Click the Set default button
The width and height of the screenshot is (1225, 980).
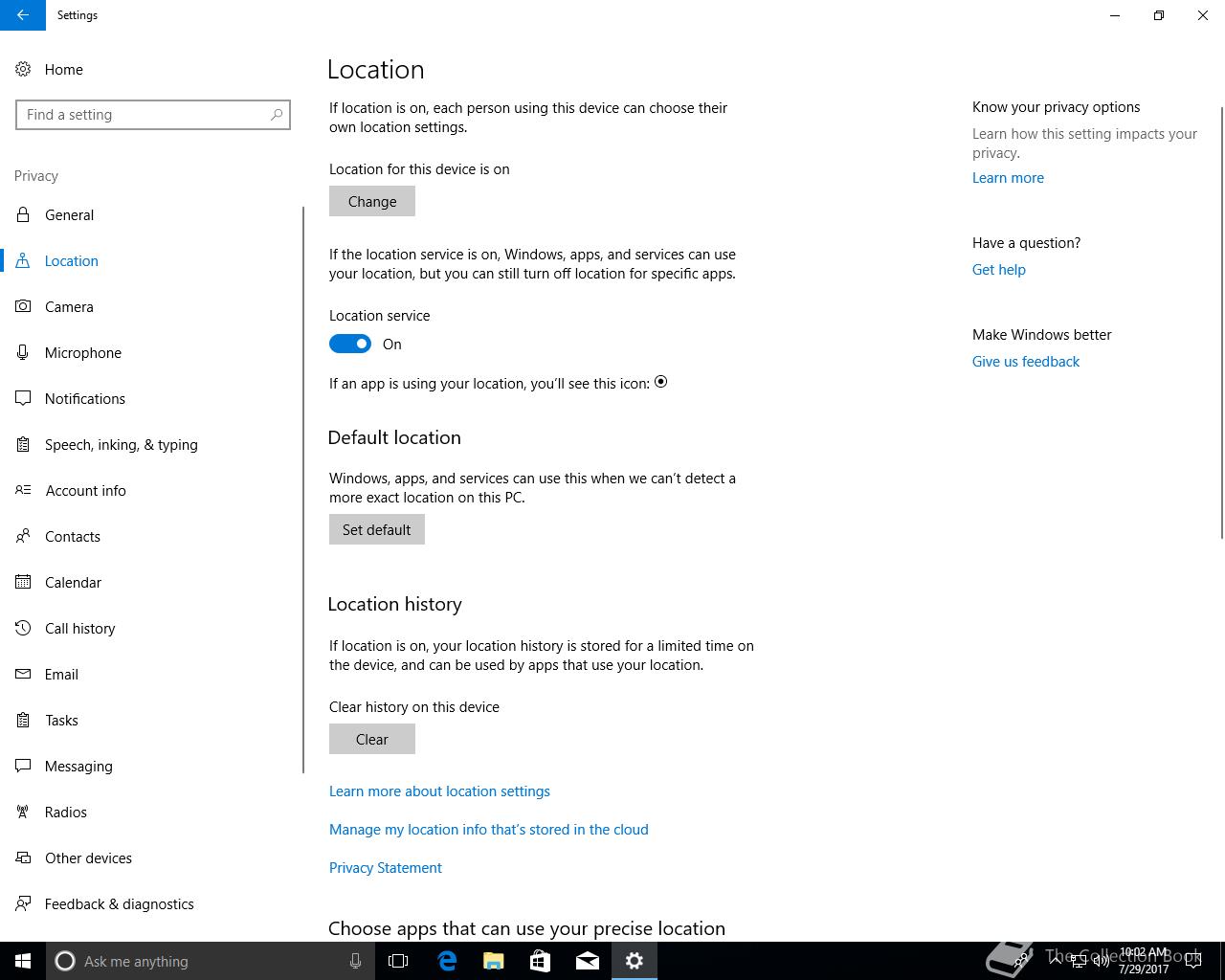377,529
